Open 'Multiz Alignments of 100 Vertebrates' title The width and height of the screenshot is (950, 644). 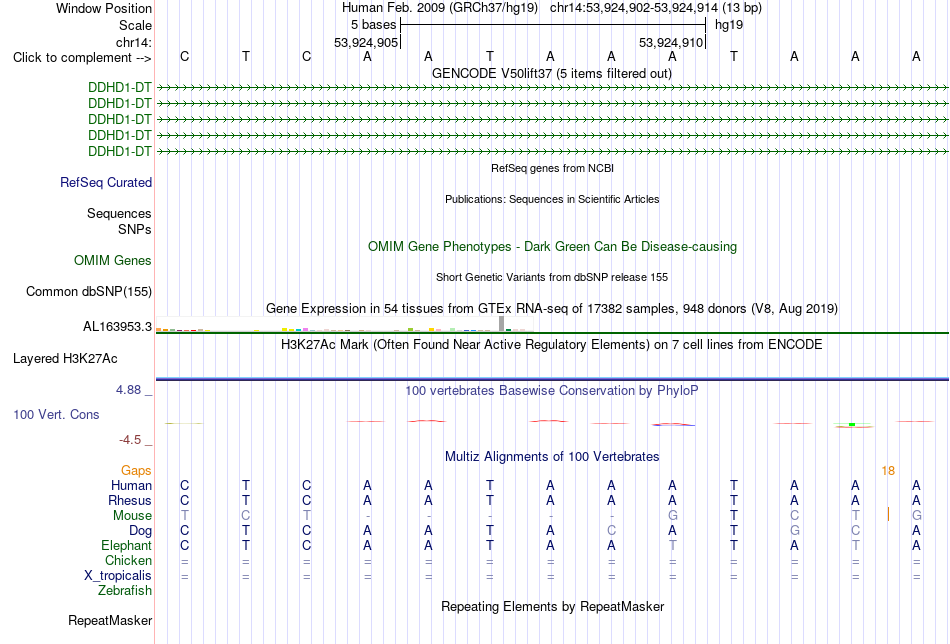[552, 457]
